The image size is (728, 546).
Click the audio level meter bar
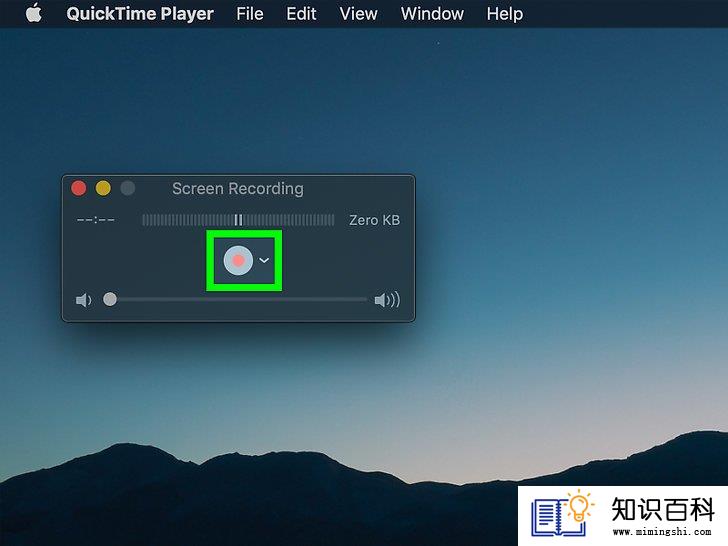point(238,220)
